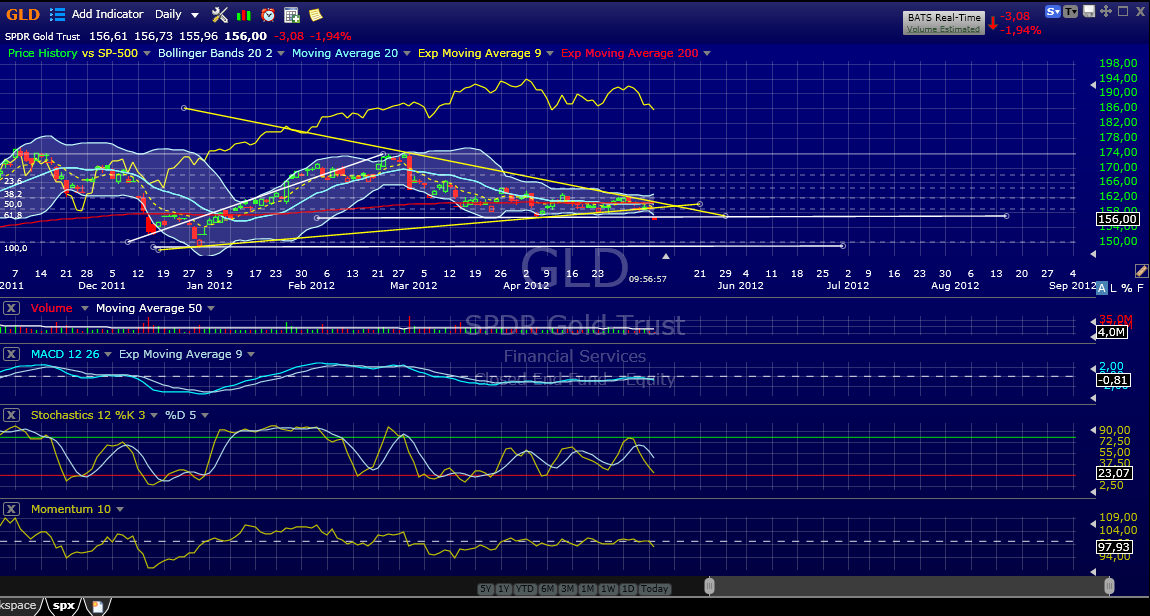Click the 97,93 momentum value label
The width and height of the screenshot is (1150, 616).
1114,547
